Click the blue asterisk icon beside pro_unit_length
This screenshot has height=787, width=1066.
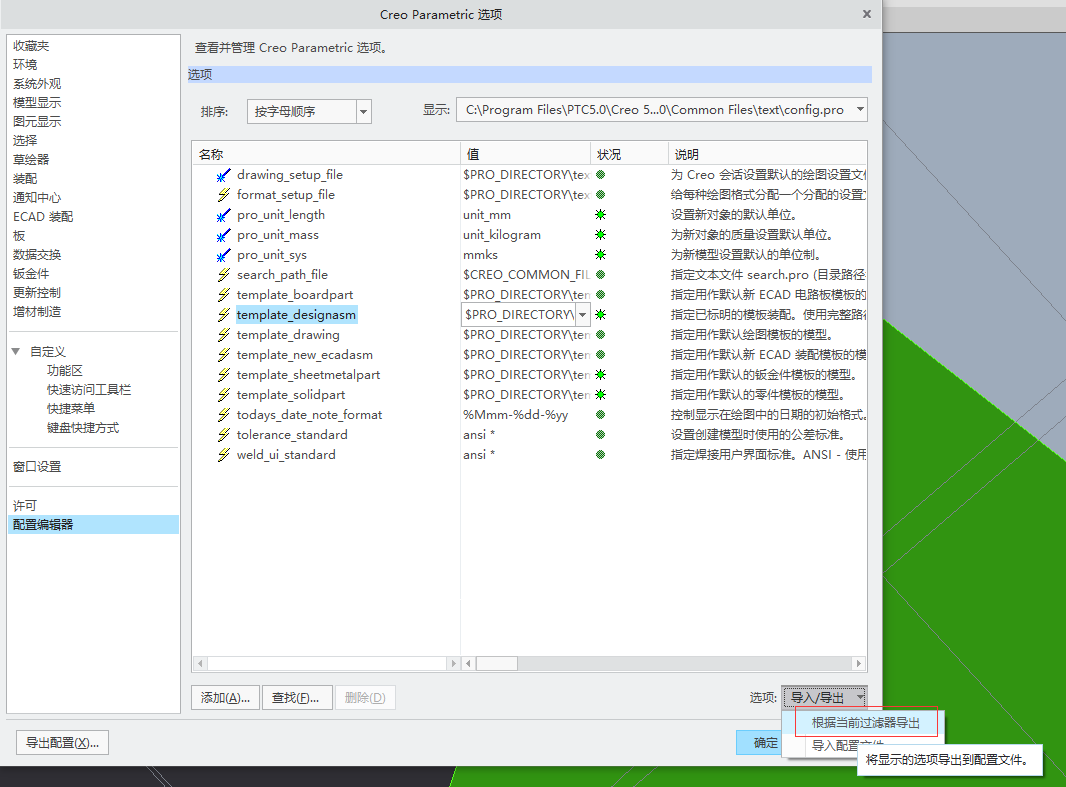[x=224, y=215]
